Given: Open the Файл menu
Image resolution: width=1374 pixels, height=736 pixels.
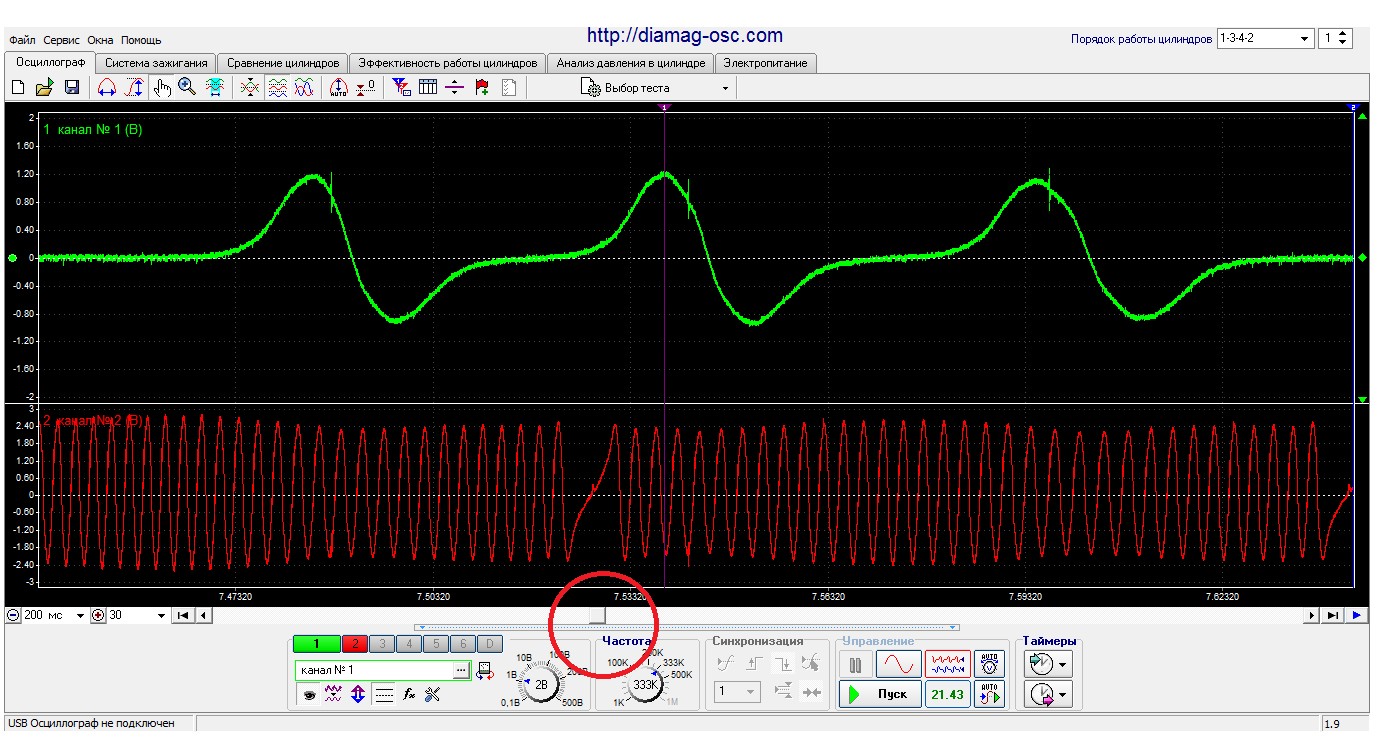Looking at the screenshot, I should click(x=22, y=40).
